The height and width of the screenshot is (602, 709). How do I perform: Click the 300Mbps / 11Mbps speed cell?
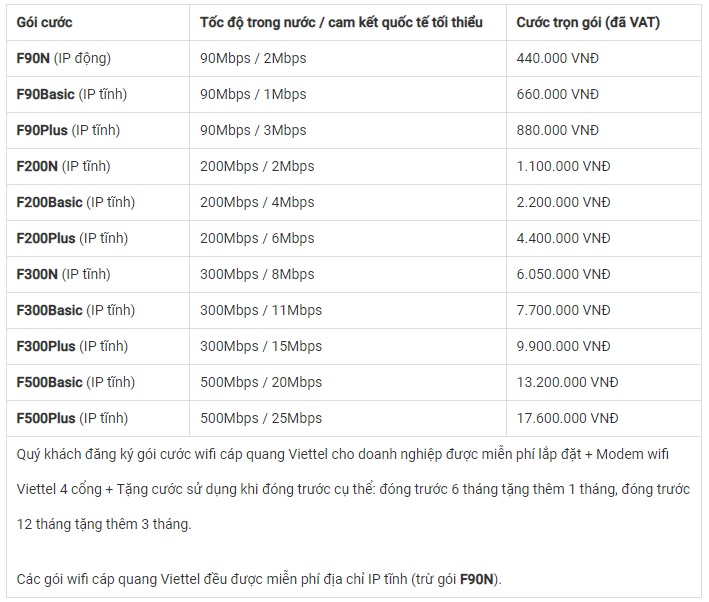pos(348,310)
